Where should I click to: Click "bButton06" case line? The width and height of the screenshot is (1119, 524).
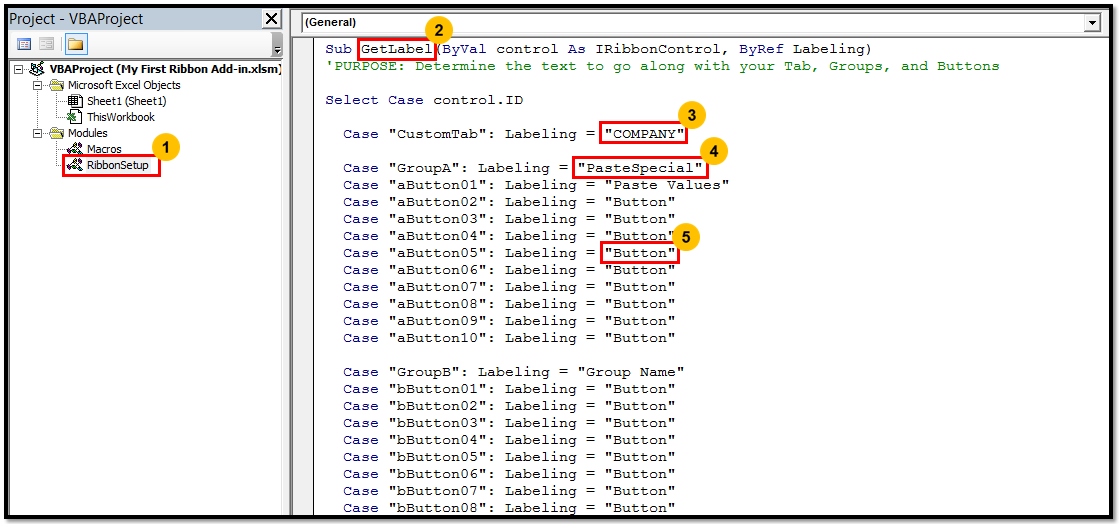coord(509,475)
